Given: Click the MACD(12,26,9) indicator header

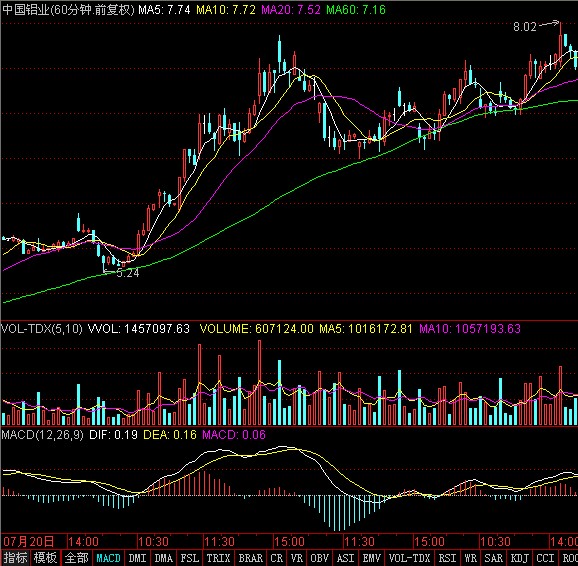Looking at the screenshot, I should tap(42, 435).
